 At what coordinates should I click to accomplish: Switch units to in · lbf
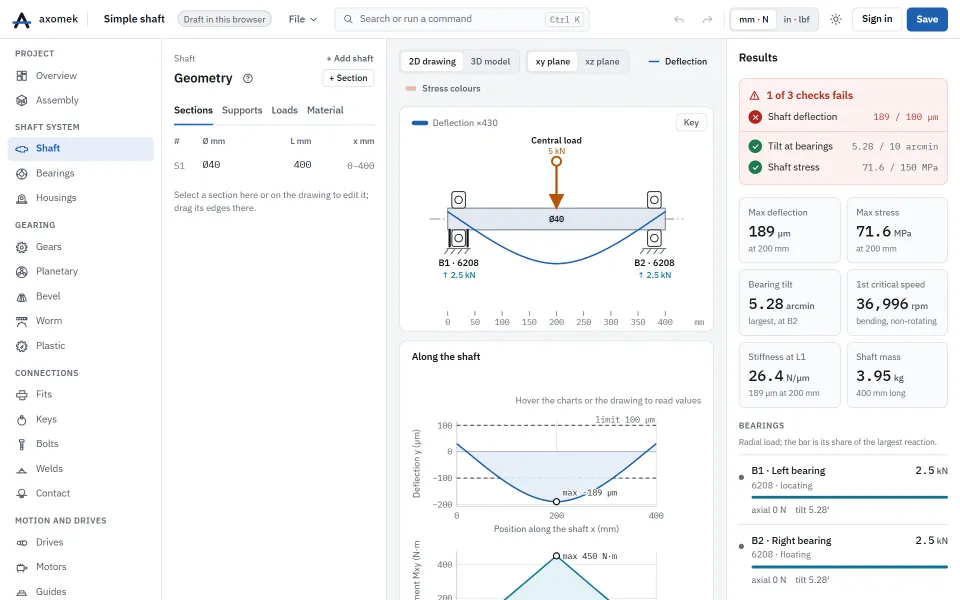tap(797, 20)
